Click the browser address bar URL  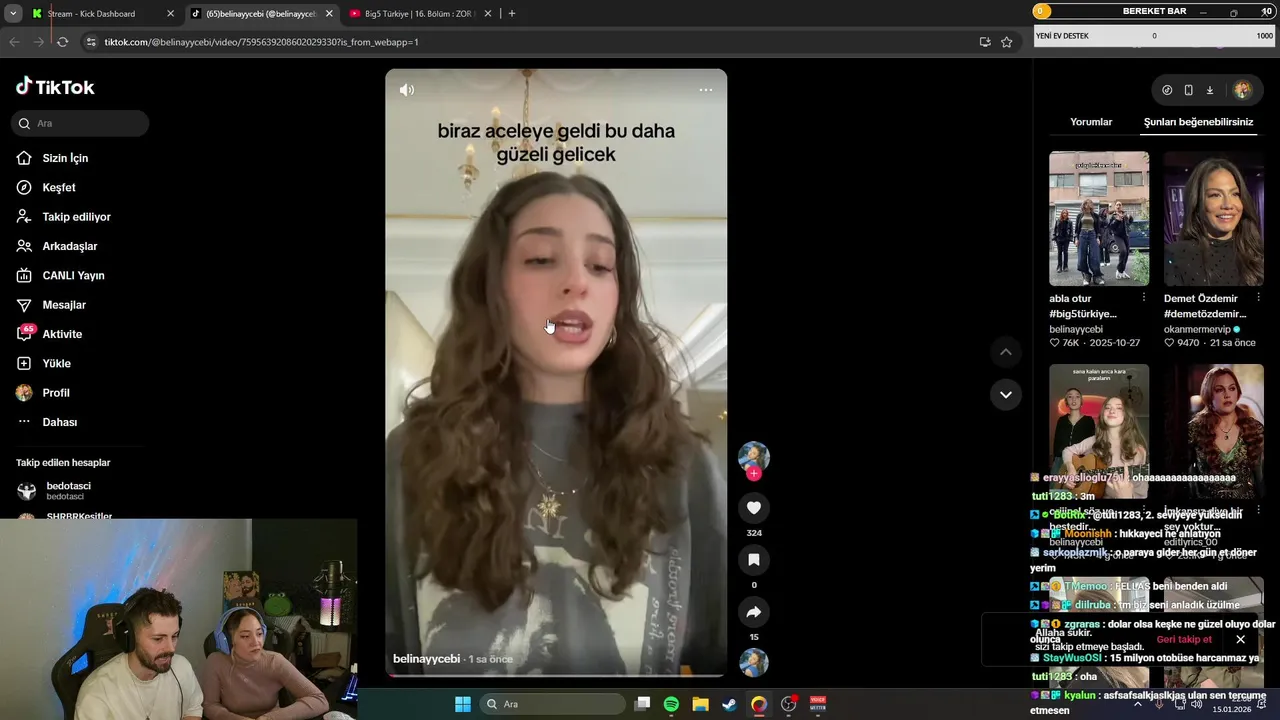(261, 42)
